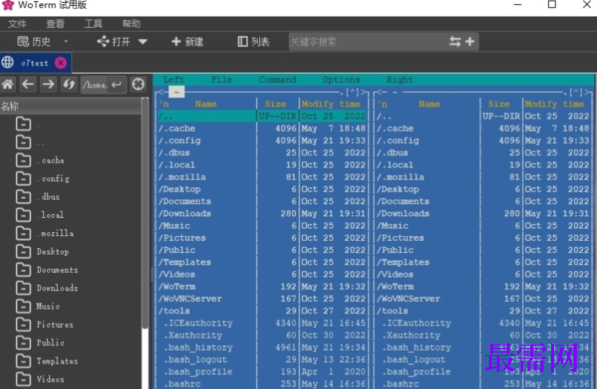
Task: Select /Downloads in left panel
Action: tap(262, 214)
